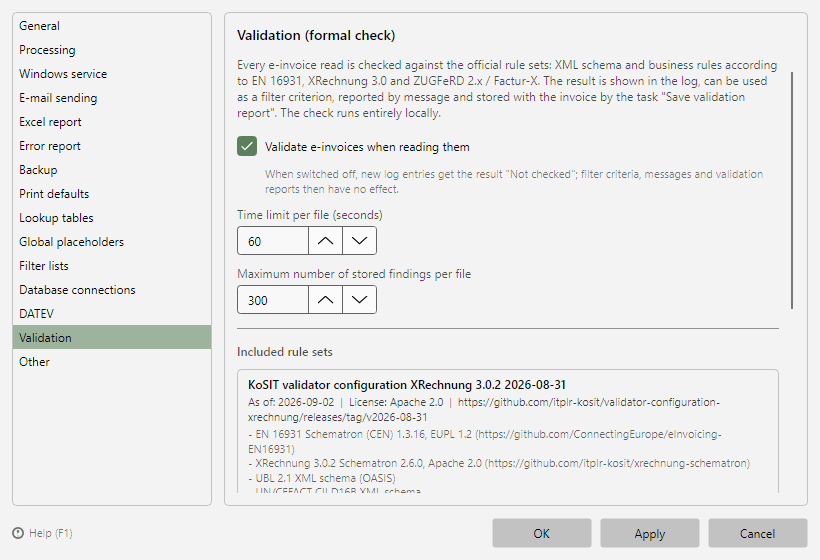The width and height of the screenshot is (820, 560).
Task: Decrease maximum stored findings per file
Action: [359, 300]
